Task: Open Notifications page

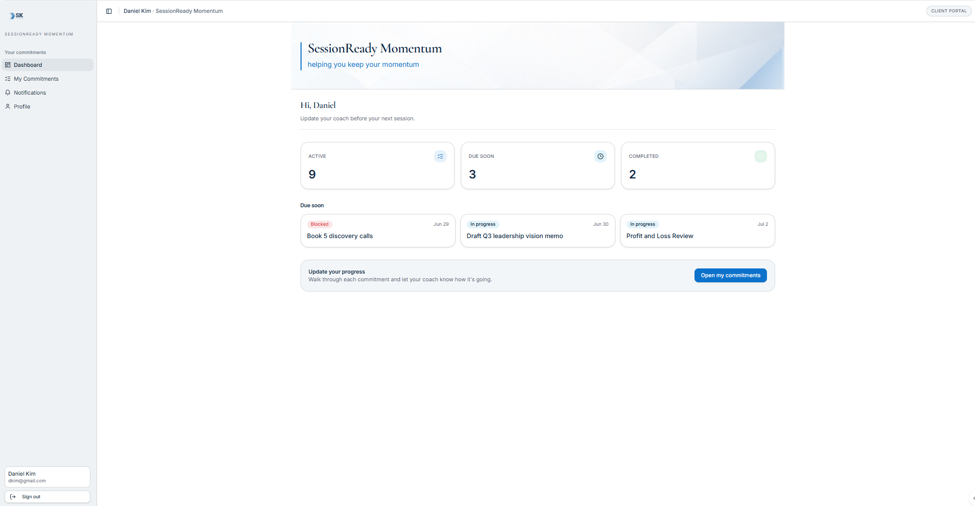Action: [48, 93]
